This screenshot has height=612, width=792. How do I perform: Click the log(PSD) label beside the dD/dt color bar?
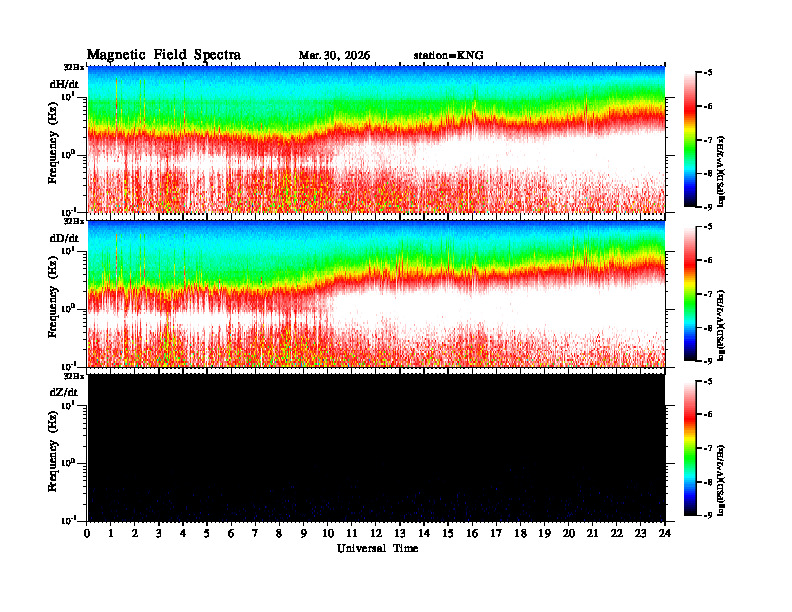click(x=721, y=325)
